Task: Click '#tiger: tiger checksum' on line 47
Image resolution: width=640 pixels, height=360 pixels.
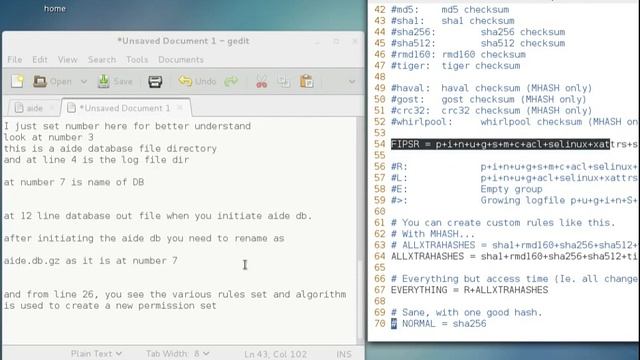Action: point(455,66)
